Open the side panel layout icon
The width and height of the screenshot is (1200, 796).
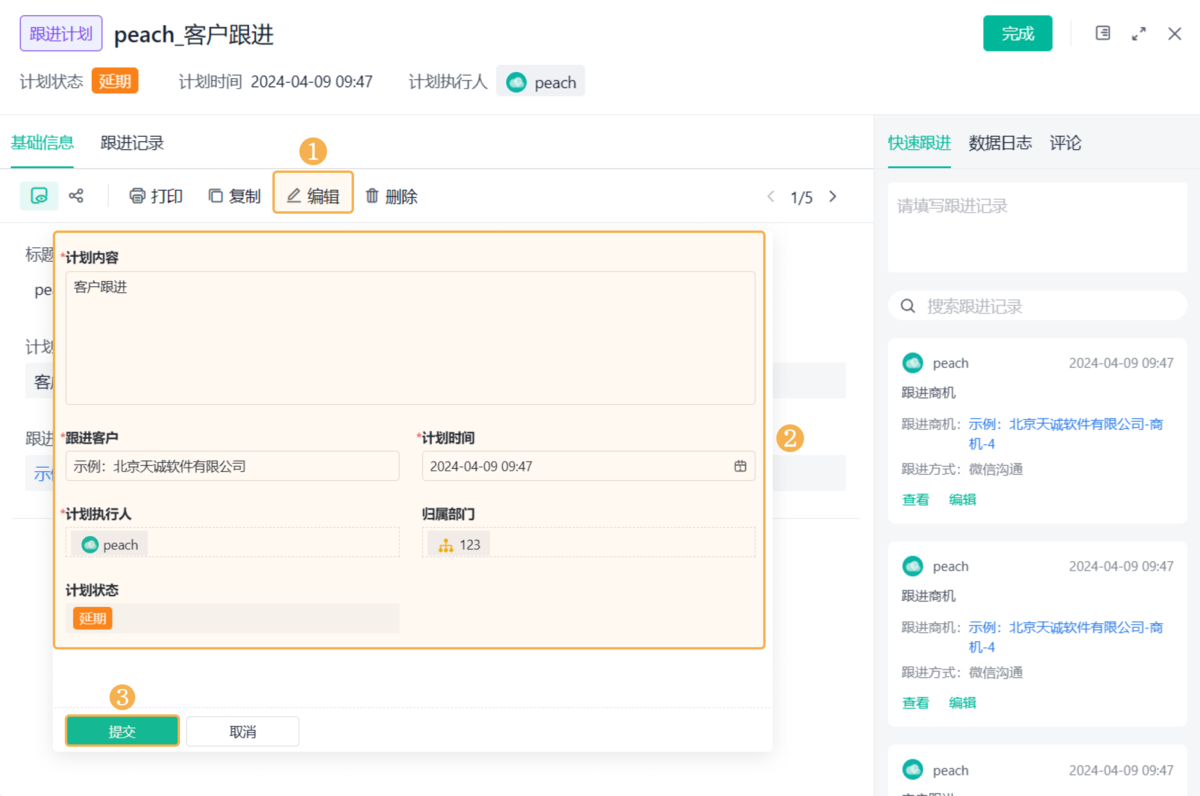pos(1103,33)
